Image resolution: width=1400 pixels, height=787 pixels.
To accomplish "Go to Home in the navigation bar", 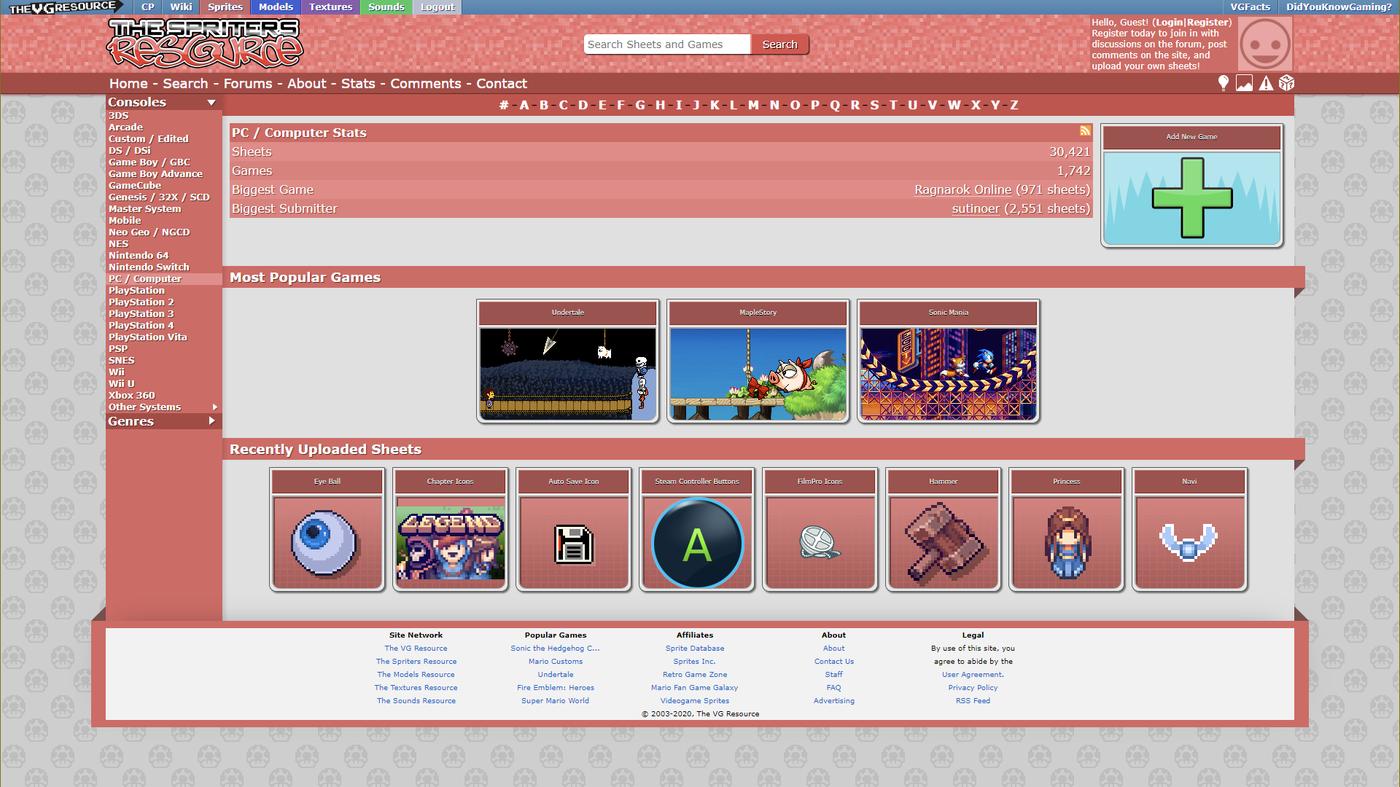I will tap(128, 84).
